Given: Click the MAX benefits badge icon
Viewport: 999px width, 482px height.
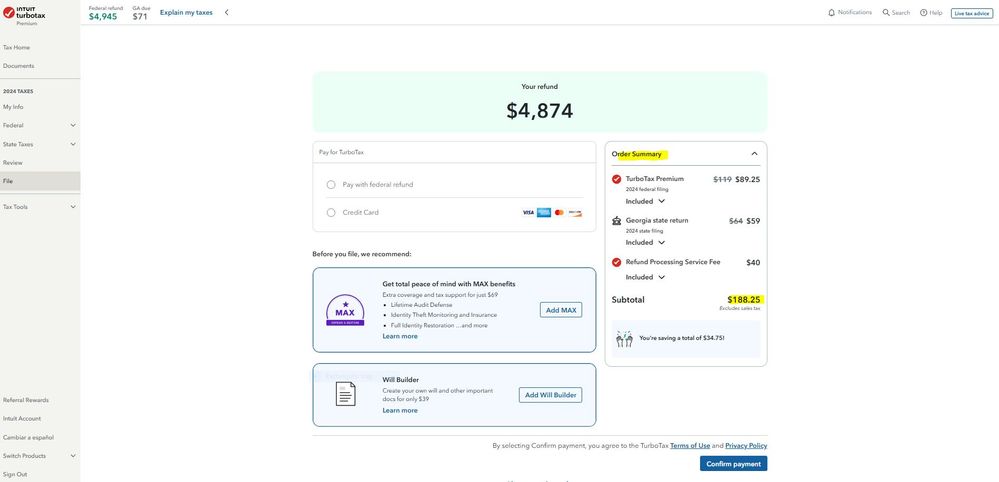Looking at the screenshot, I should pos(345,310).
